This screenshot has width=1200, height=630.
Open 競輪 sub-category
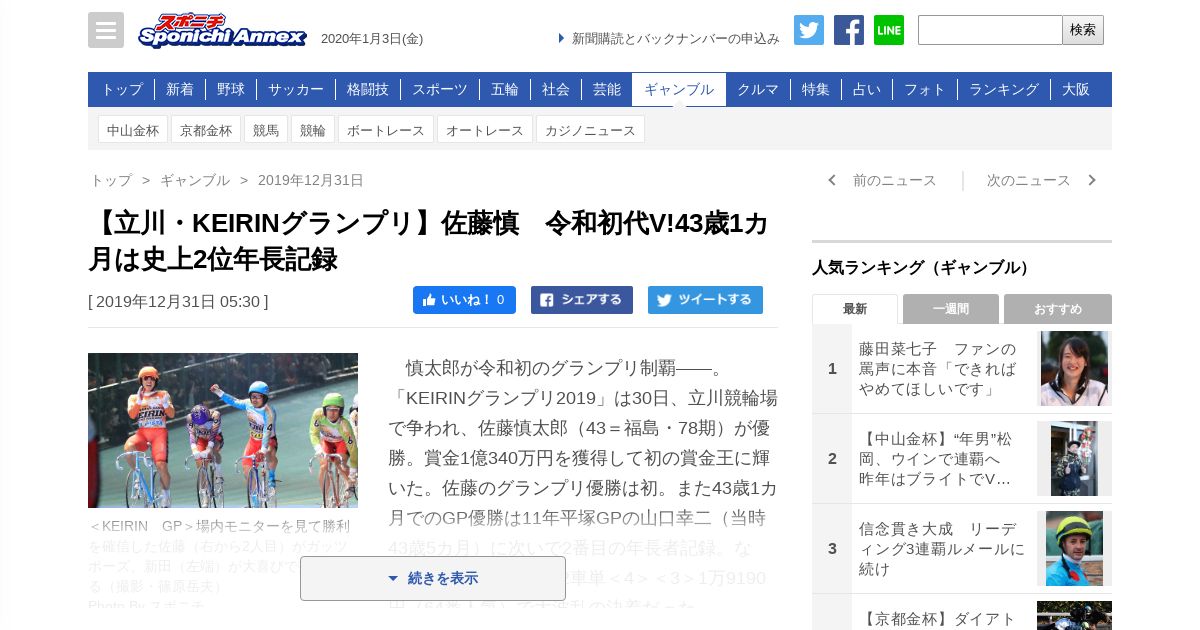coord(313,130)
